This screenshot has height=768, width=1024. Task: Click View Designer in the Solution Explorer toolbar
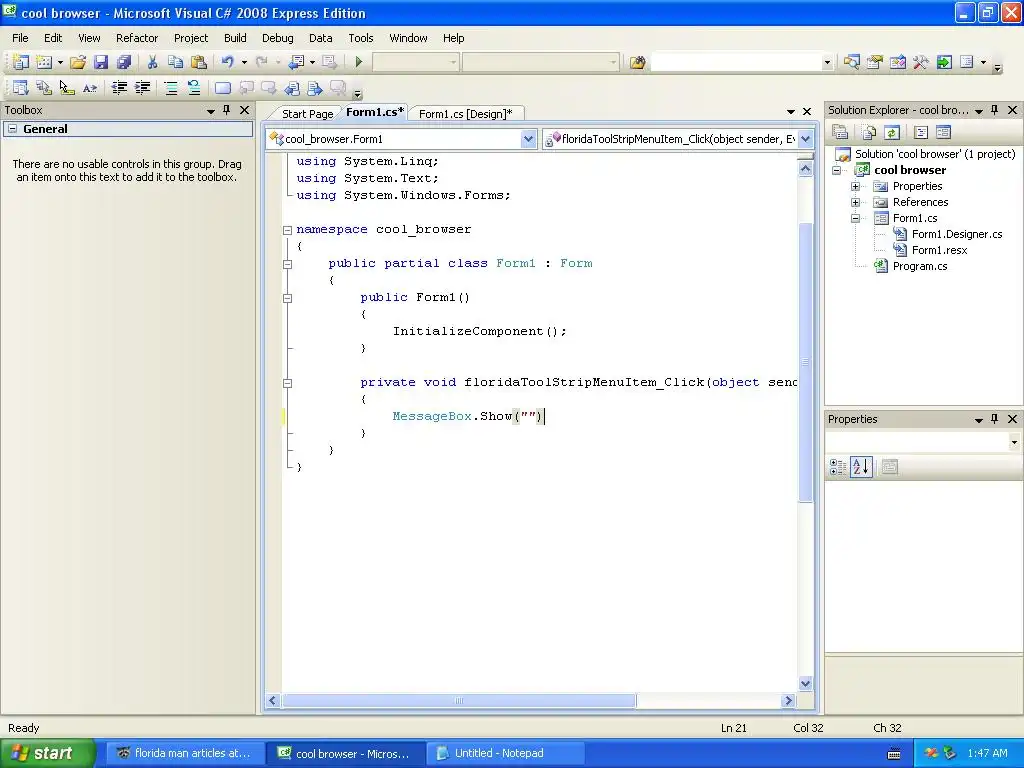(943, 133)
